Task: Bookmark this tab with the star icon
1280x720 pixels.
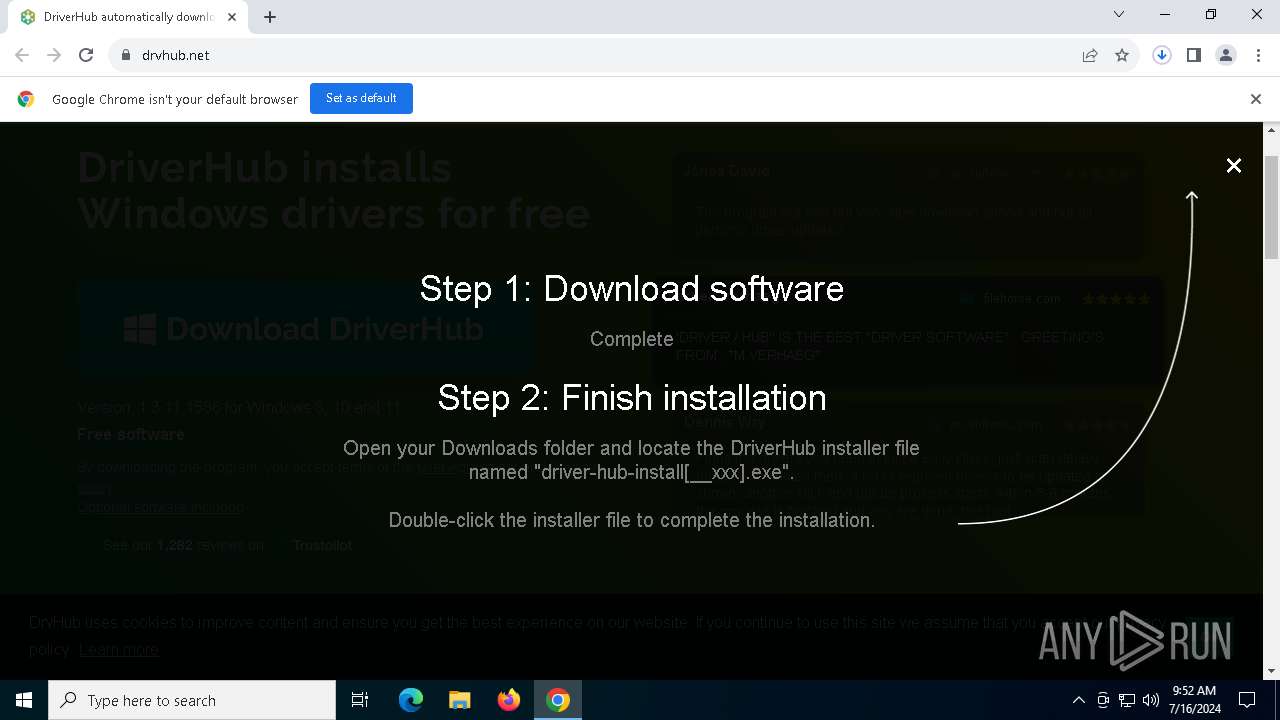Action: tap(1122, 55)
